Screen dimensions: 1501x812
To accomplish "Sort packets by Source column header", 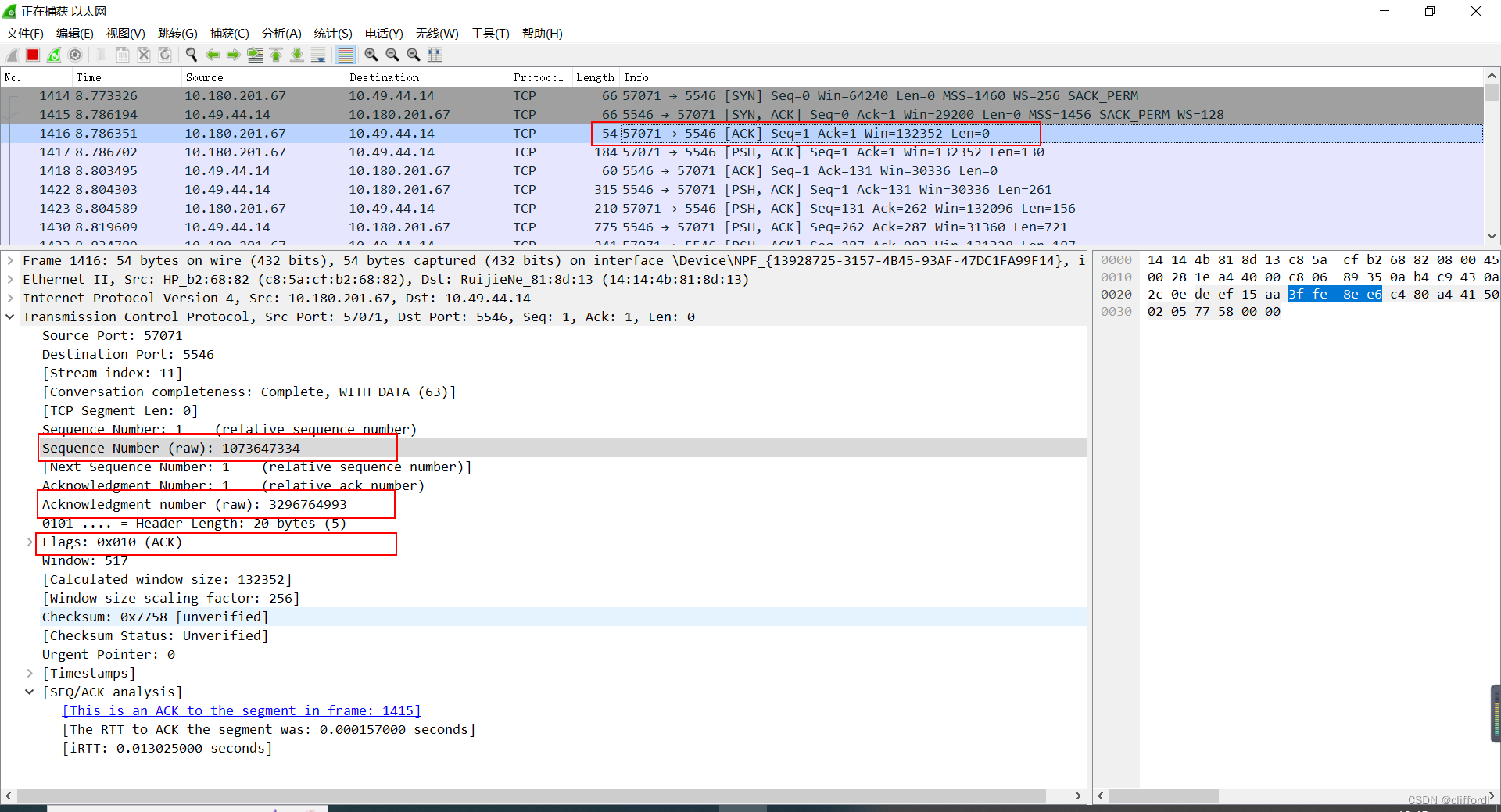I will (263, 77).
